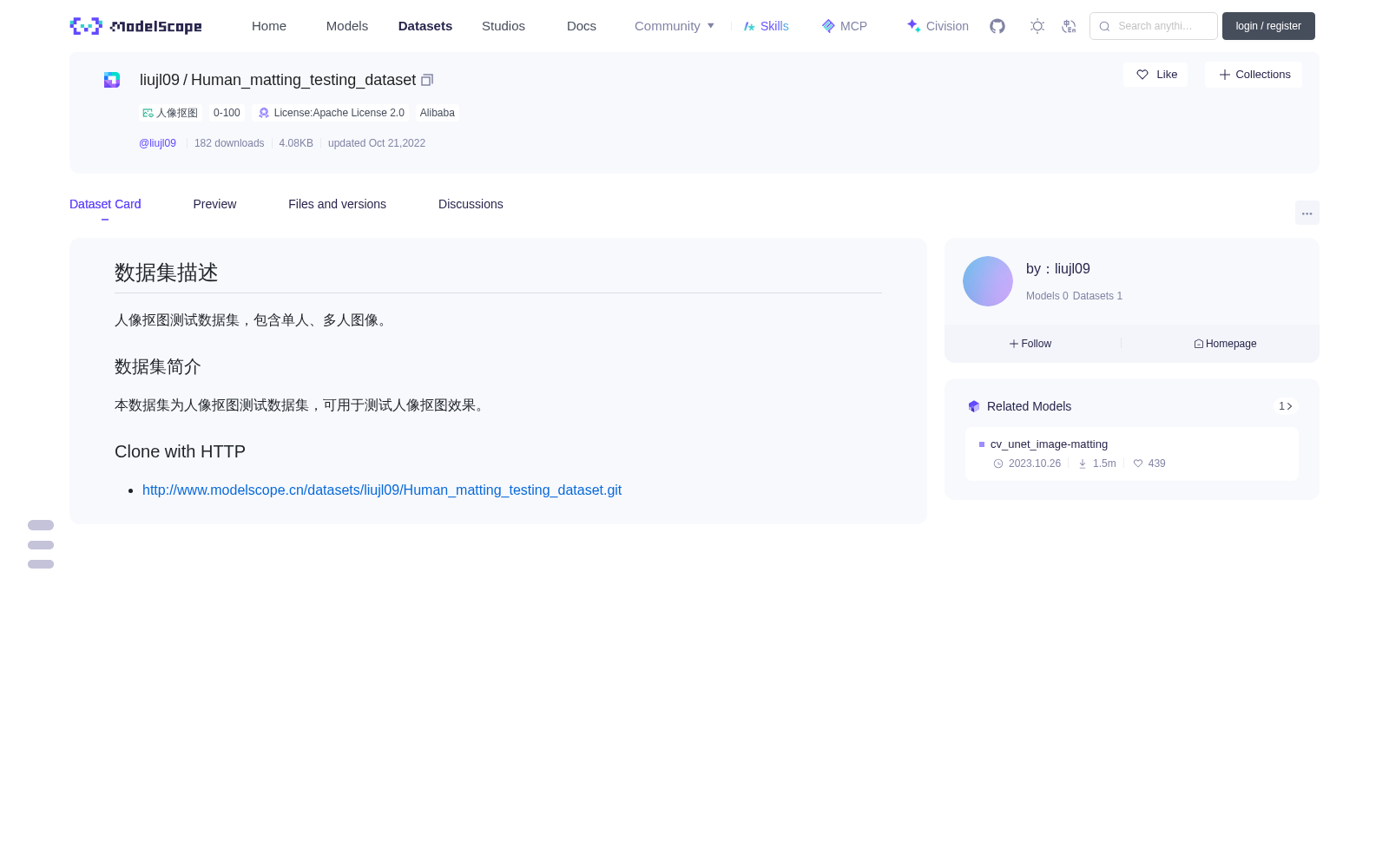Click the liujl09 author avatar circle

coord(988,281)
